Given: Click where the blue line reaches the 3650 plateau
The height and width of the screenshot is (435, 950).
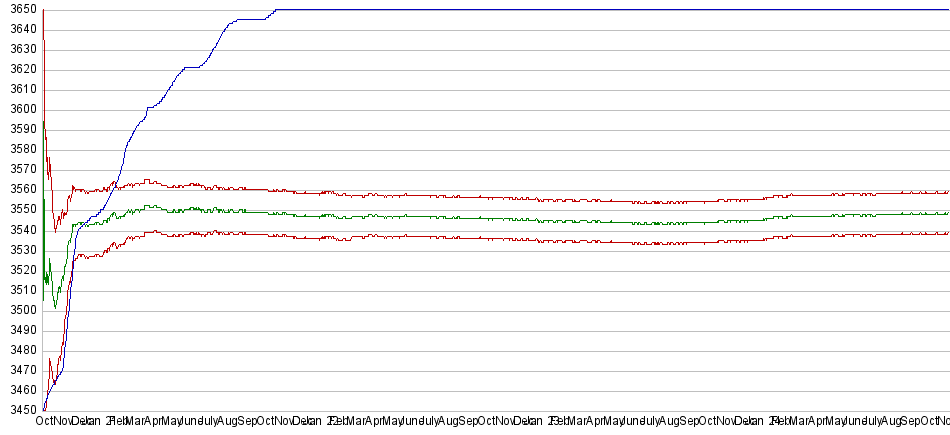Looking at the screenshot, I should click(276, 10).
